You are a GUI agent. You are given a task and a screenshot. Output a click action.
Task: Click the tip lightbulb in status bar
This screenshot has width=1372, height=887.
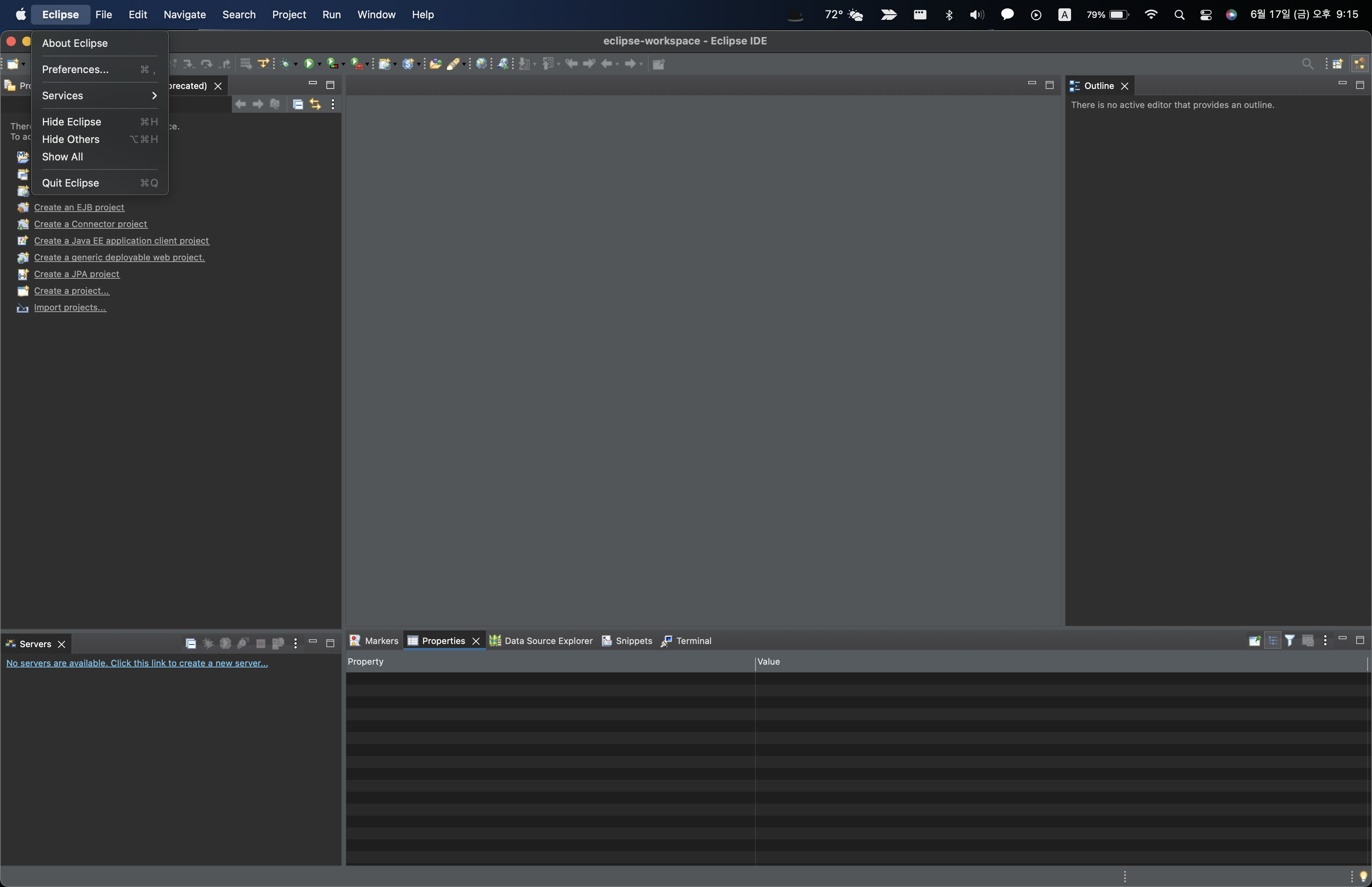[1363, 876]
